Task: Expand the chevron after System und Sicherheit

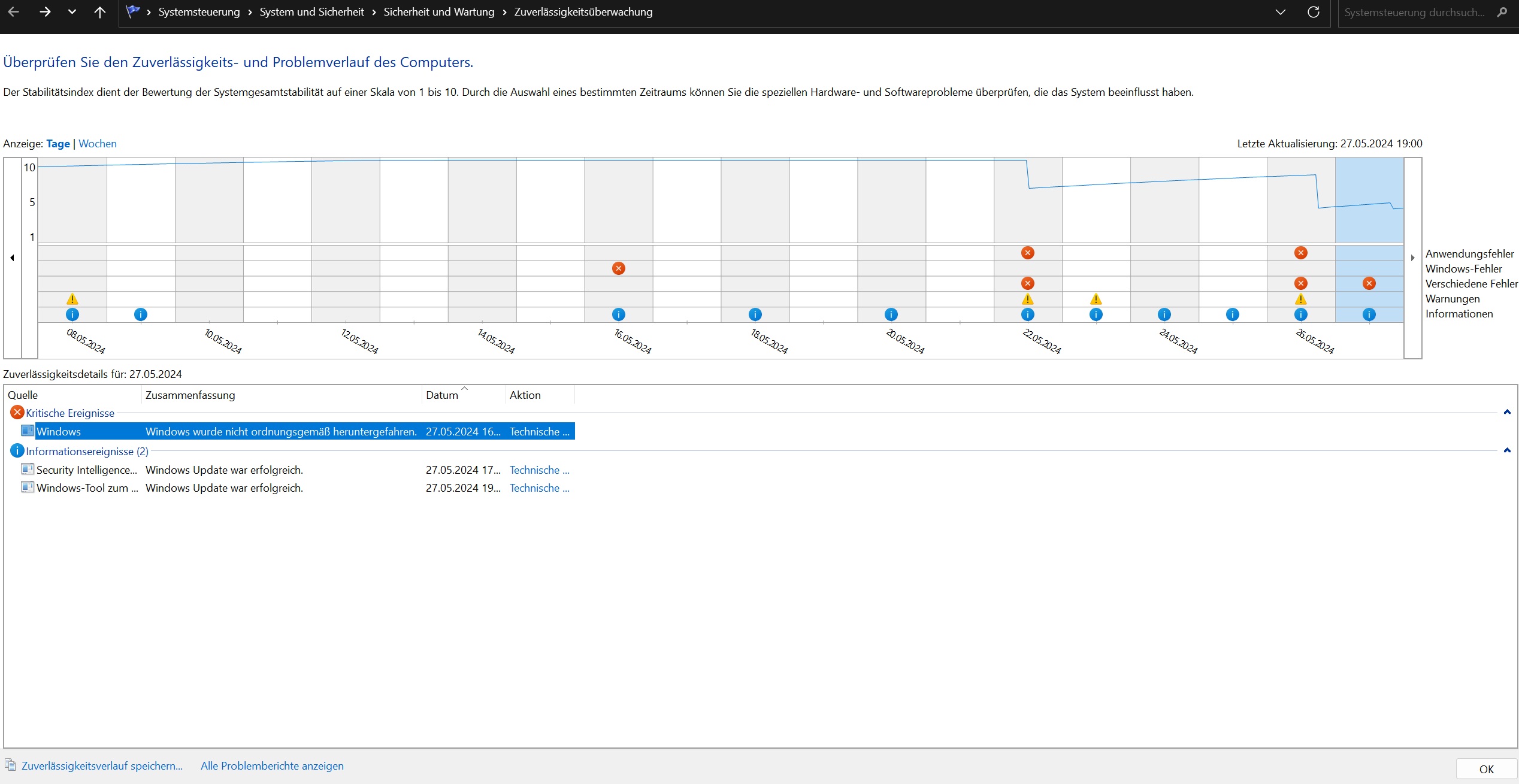Action: (x=374, y=12)
